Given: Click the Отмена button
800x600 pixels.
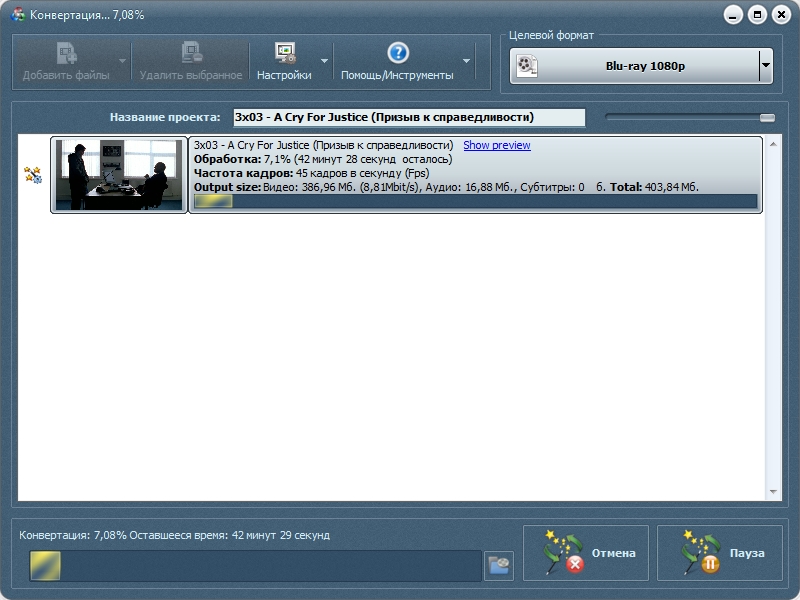Looking at the screenshot, I should pyautogui.click(x=586, y=553).
